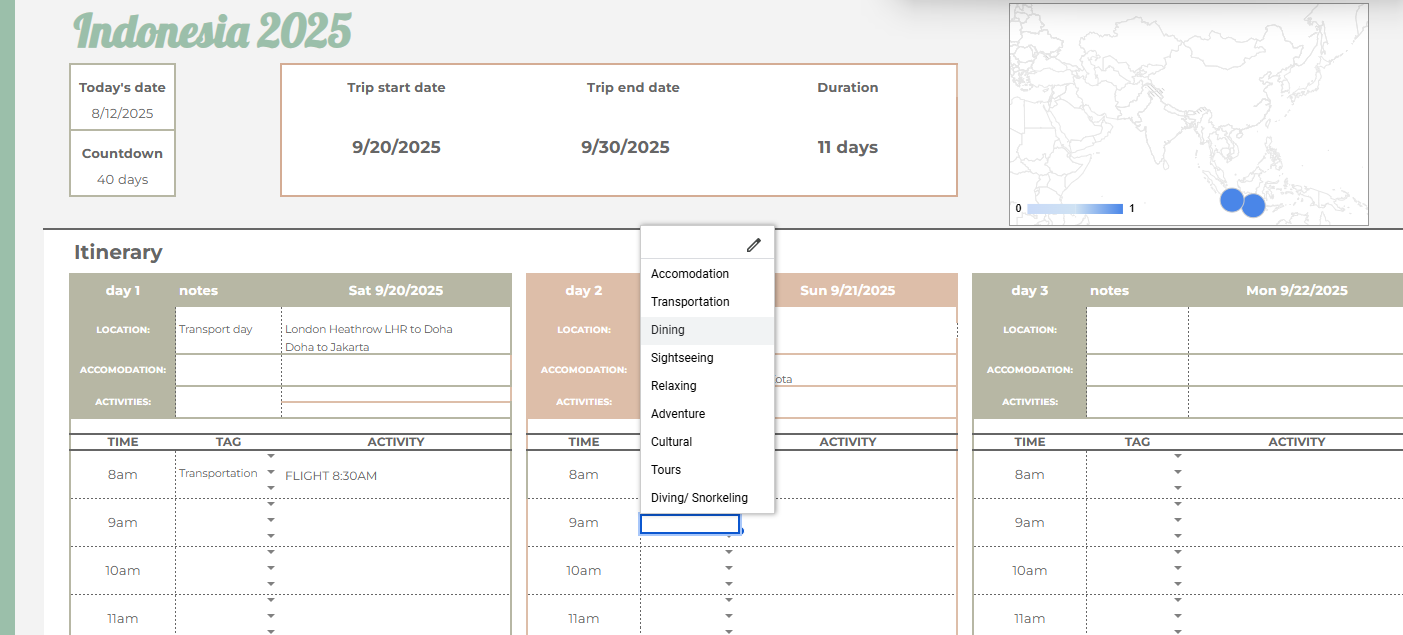
Task: Choose Dining in the dropdown list
Action: pos(668,330)
